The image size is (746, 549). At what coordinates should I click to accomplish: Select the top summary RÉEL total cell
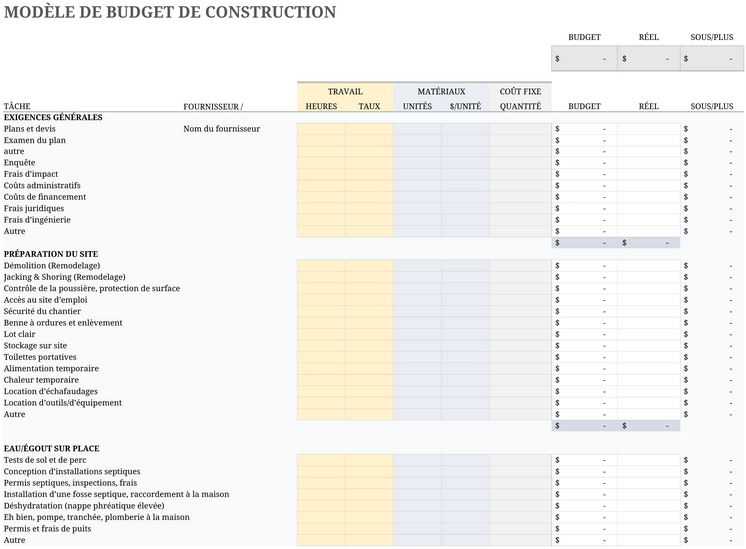(x=648, y=59)
